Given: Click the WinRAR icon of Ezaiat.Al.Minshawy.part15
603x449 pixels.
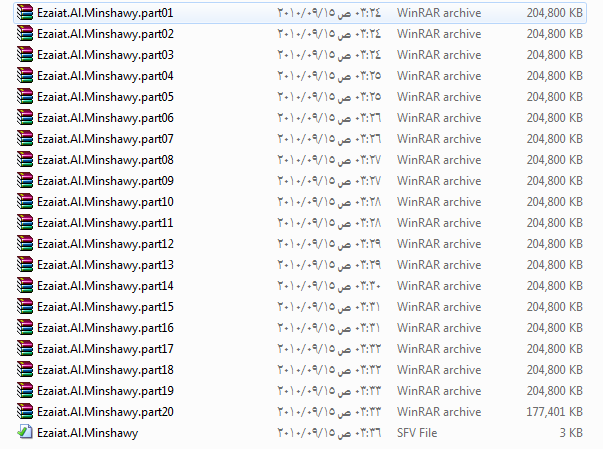Looking at the screenshot, I should pos(25,306).
